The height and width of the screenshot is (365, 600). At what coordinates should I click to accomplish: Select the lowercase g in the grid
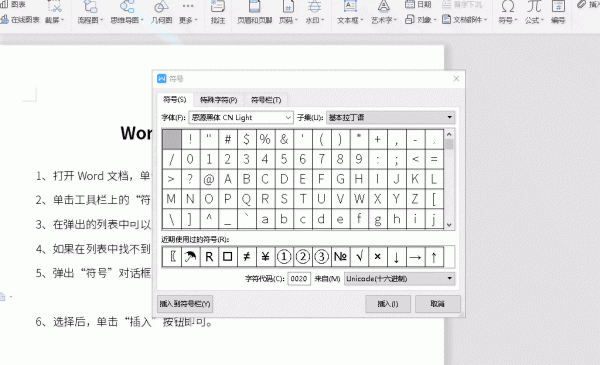pyautogui.click(x=378, y=219)
